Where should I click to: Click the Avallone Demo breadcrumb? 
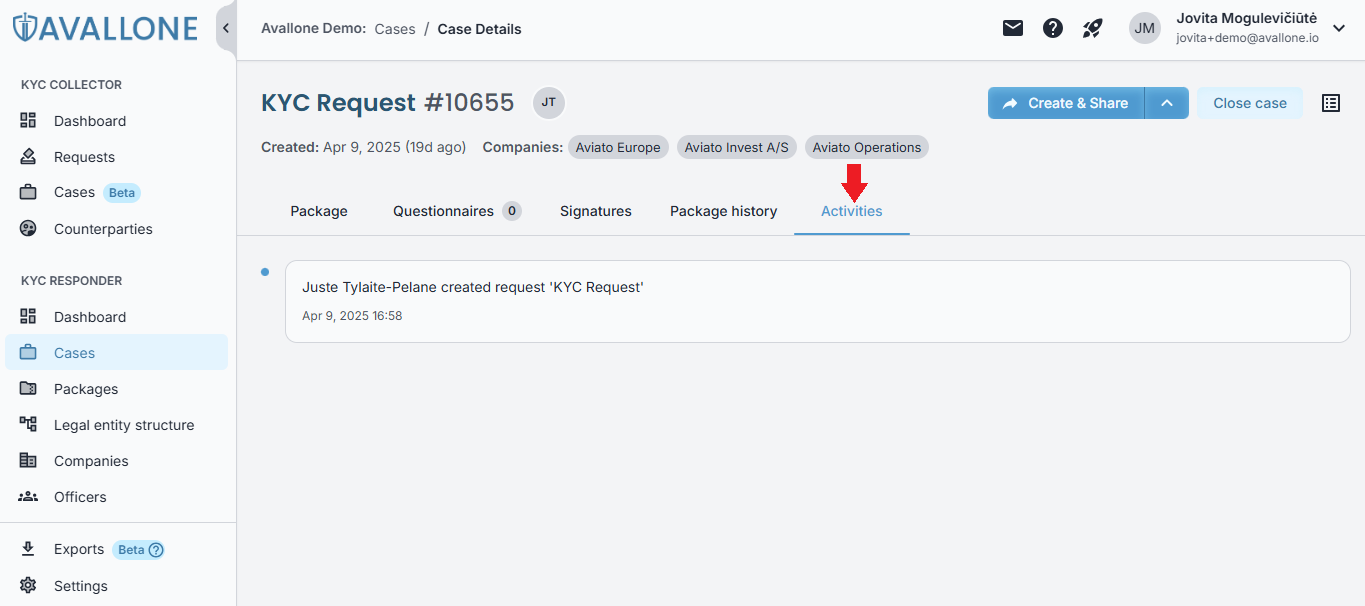pos(314,29)
